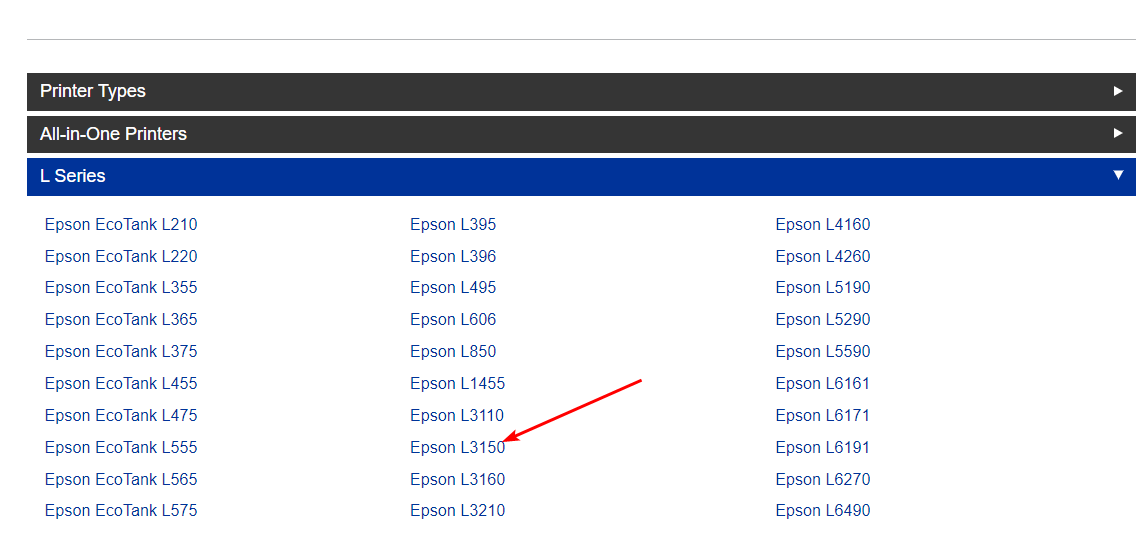Go to the Epson L5190 page
This screenshot has width=1136, height=533.
pyautogui.click(x=822, y=288)
